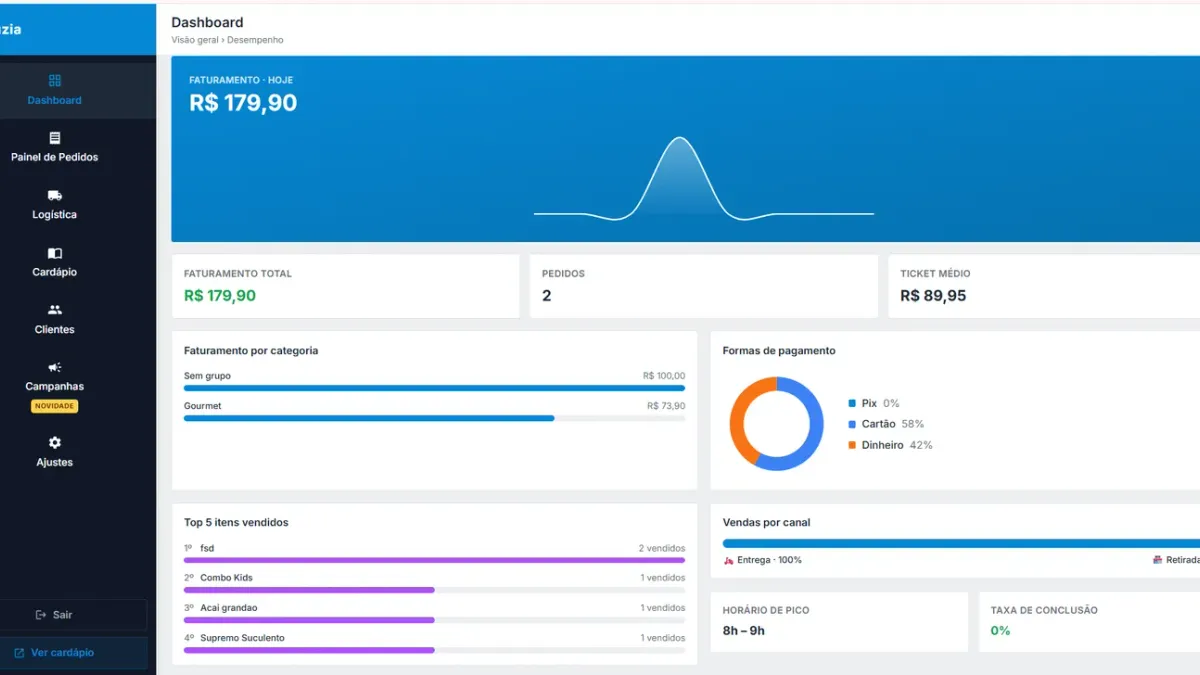Click the Supremo Suculento sales bar

(309, 650)
